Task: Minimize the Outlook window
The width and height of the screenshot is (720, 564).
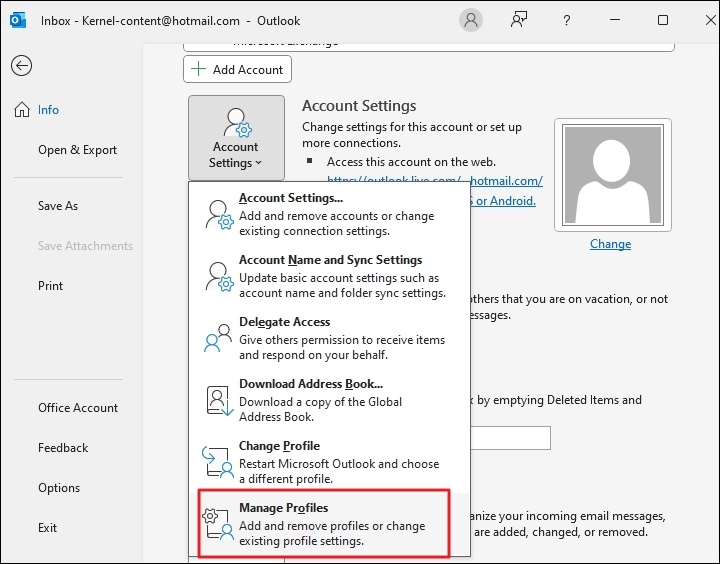Action: pyautogui.click(x=615, y=20)
